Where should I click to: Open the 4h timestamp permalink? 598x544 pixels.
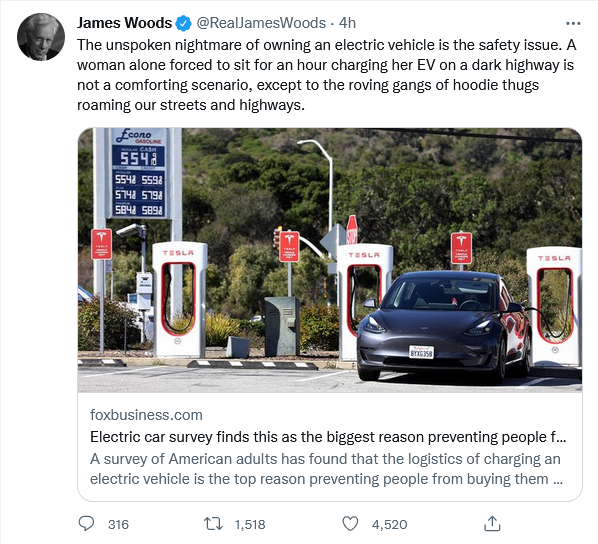pos(347,23)
